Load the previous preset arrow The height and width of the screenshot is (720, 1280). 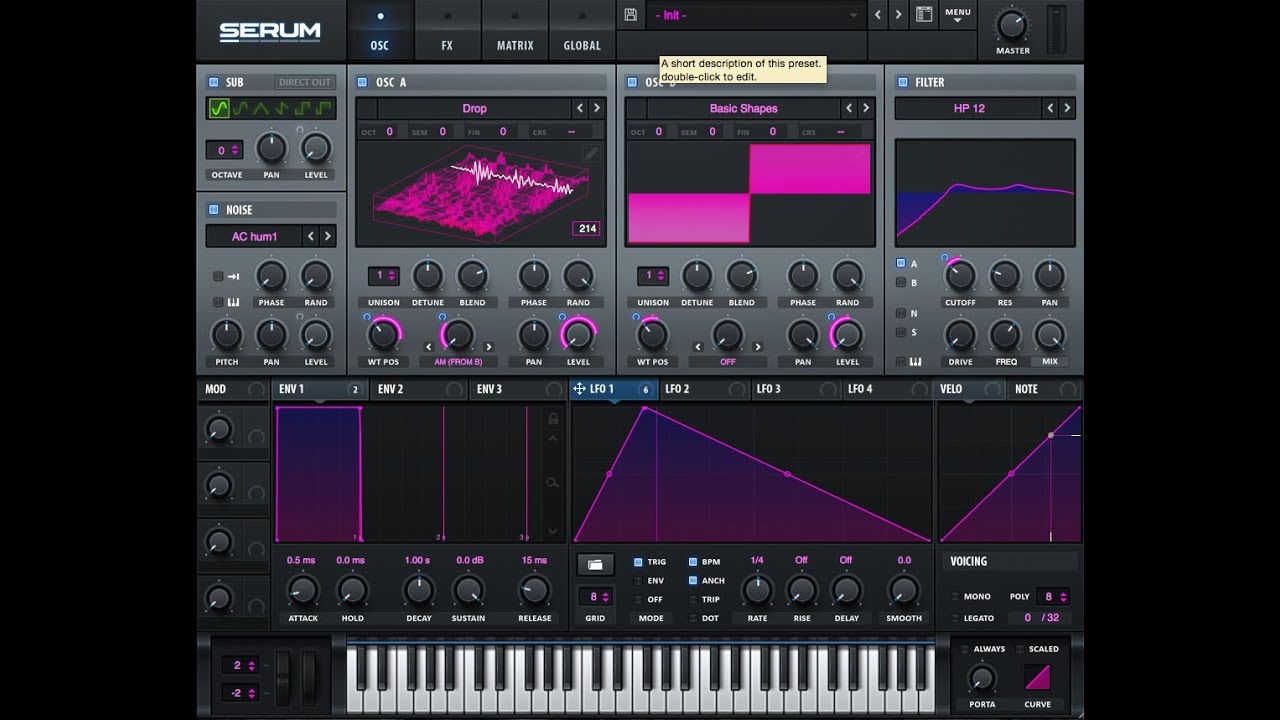pyautogui.click(x=879, y=15)
